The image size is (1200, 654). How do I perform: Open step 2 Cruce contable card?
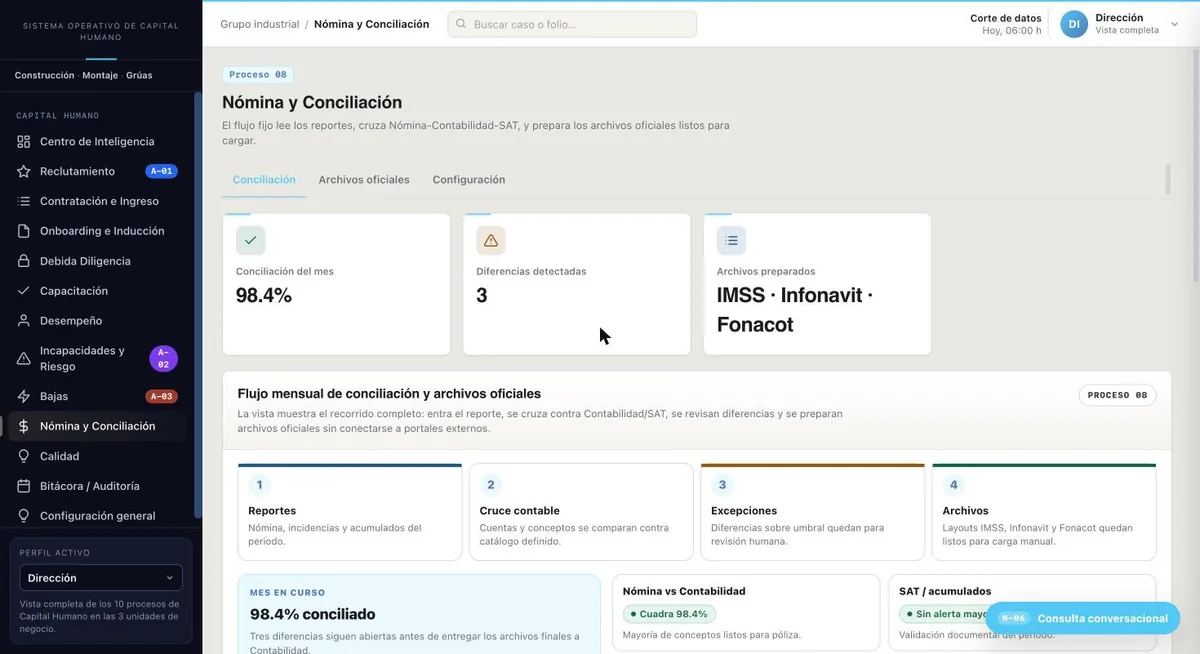tap(581, 512)
